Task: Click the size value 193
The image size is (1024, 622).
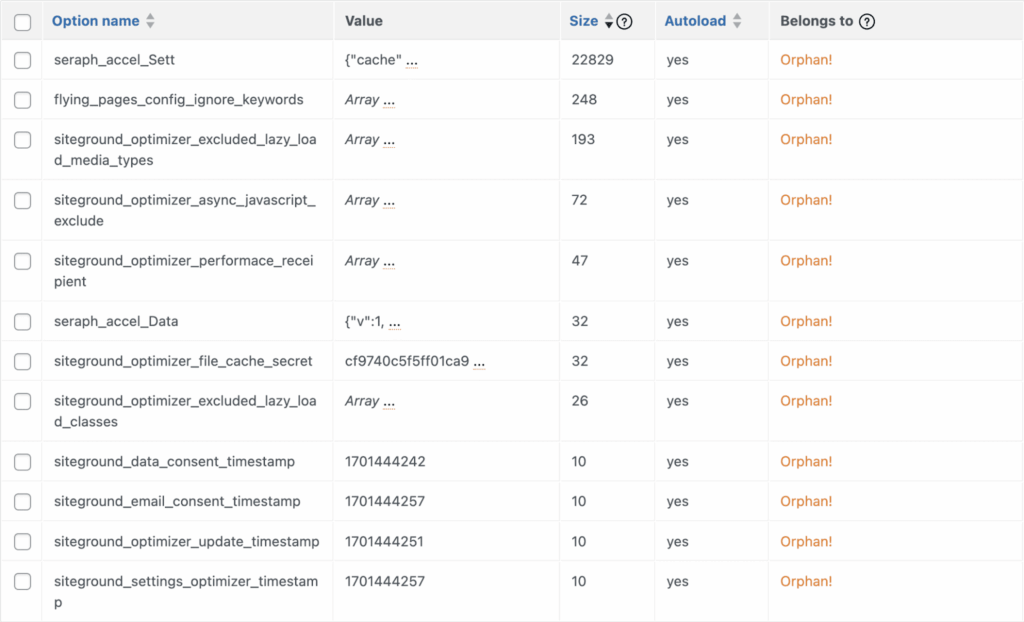Action: [x=583, y=139]
